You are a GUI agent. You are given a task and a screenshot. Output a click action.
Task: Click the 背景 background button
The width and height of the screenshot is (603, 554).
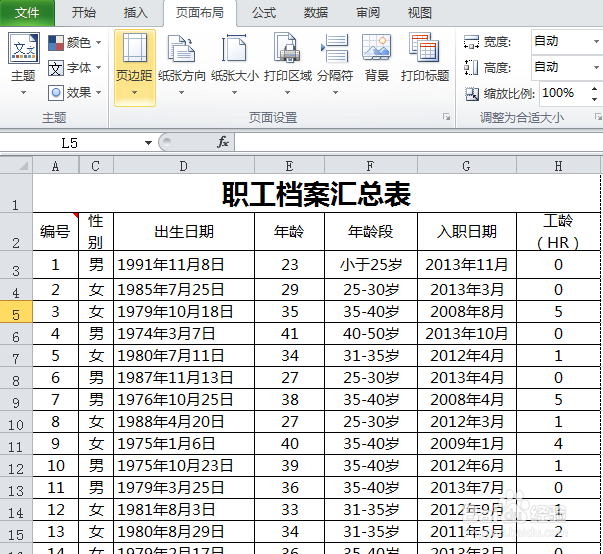377,58
